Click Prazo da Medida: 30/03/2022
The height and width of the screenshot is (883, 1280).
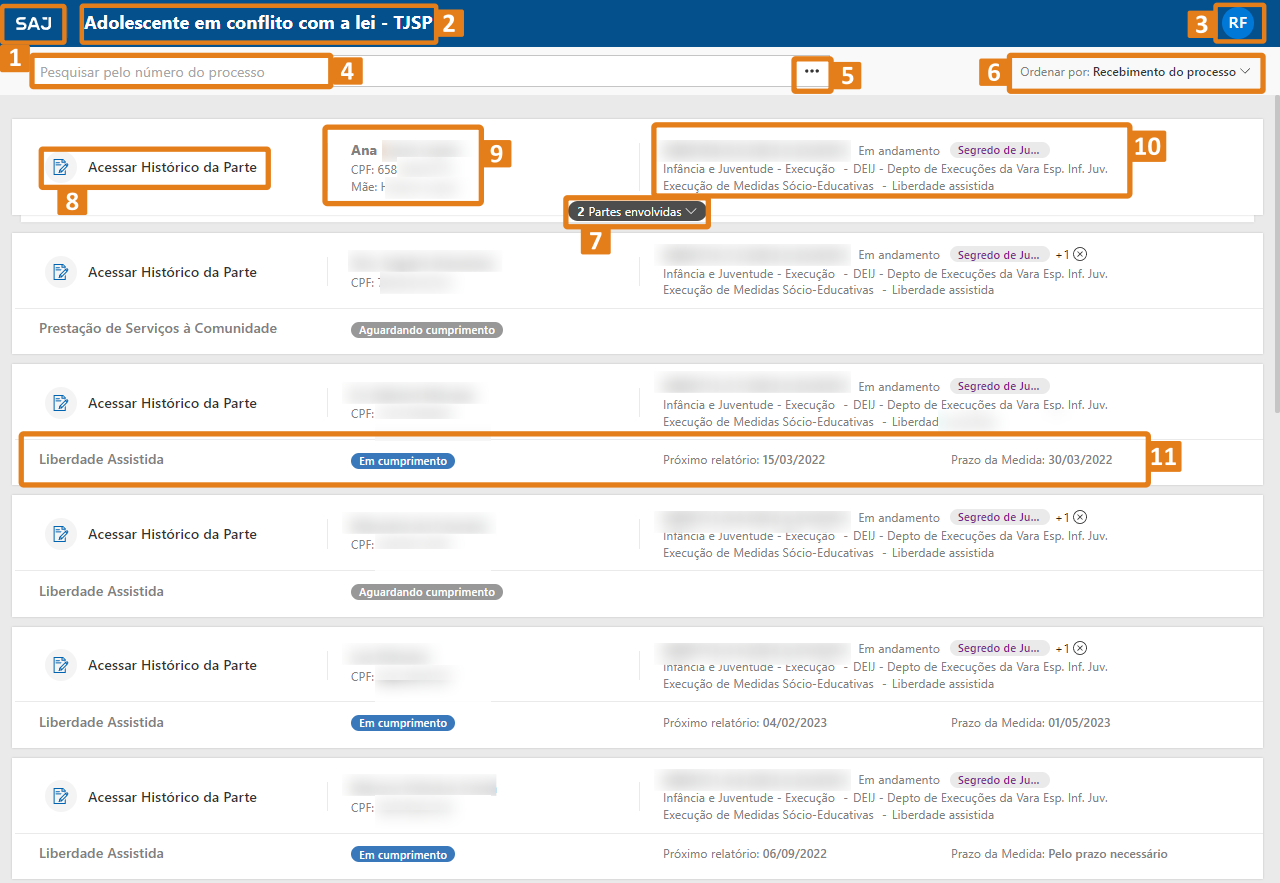coord(1031,460)
